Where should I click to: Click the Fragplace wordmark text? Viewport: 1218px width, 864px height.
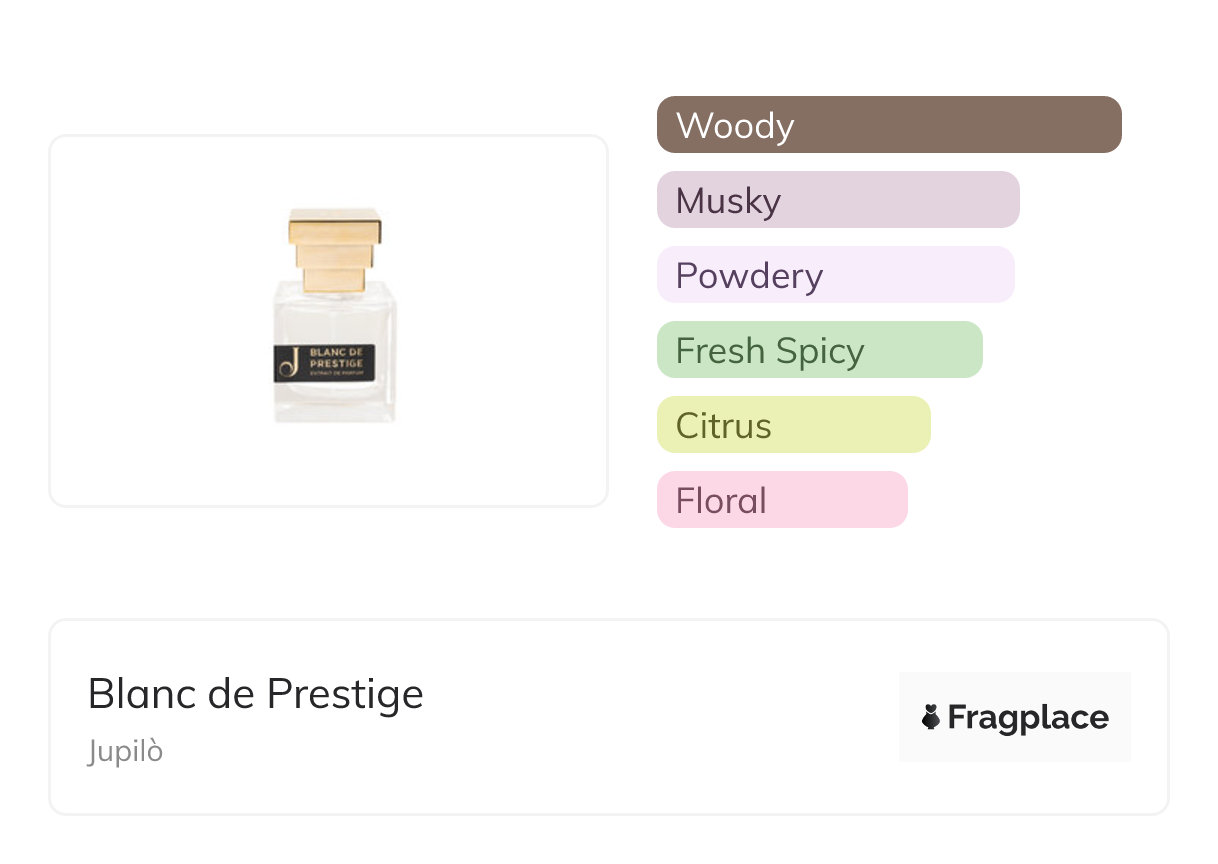pos(1028,718)
